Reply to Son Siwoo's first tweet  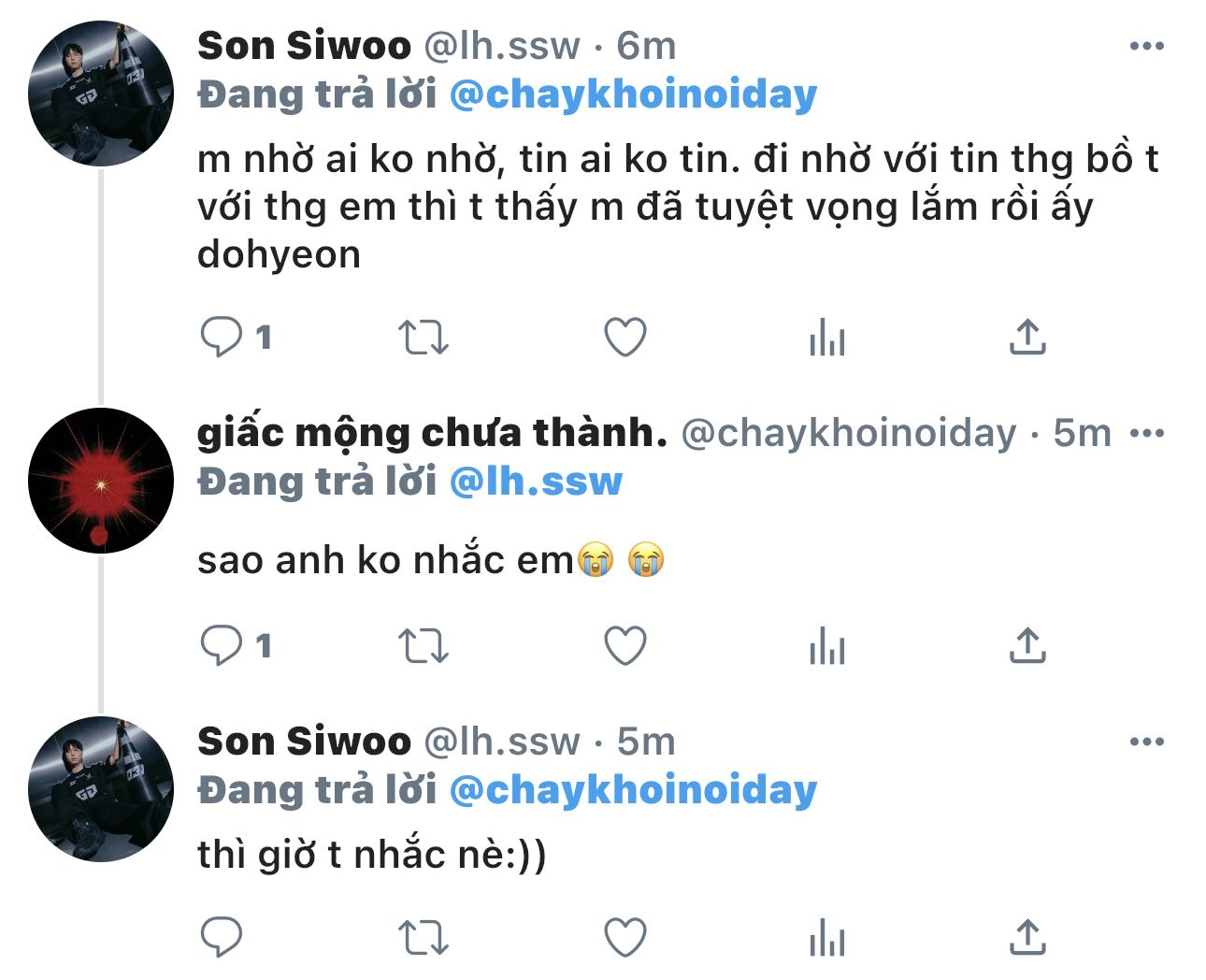click(223, 337)
